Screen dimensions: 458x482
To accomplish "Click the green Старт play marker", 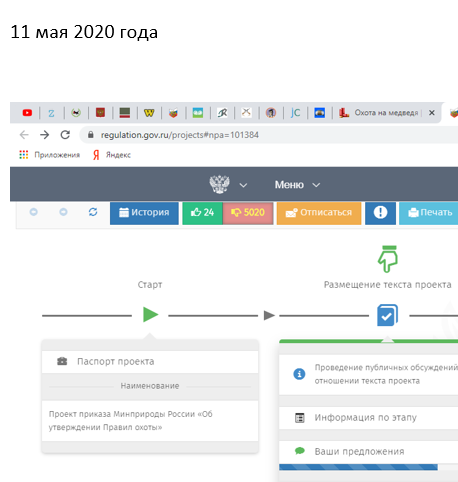I will click(150, 315).
